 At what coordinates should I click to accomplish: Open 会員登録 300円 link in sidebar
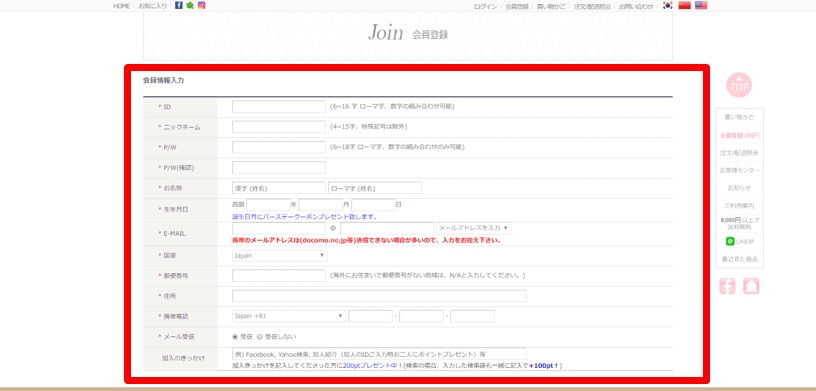pyautogui.click(x=739, y=135)
